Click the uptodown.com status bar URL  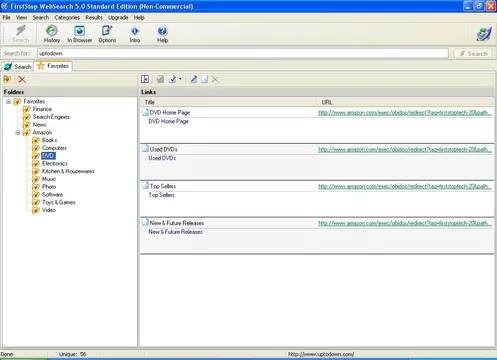321,354
